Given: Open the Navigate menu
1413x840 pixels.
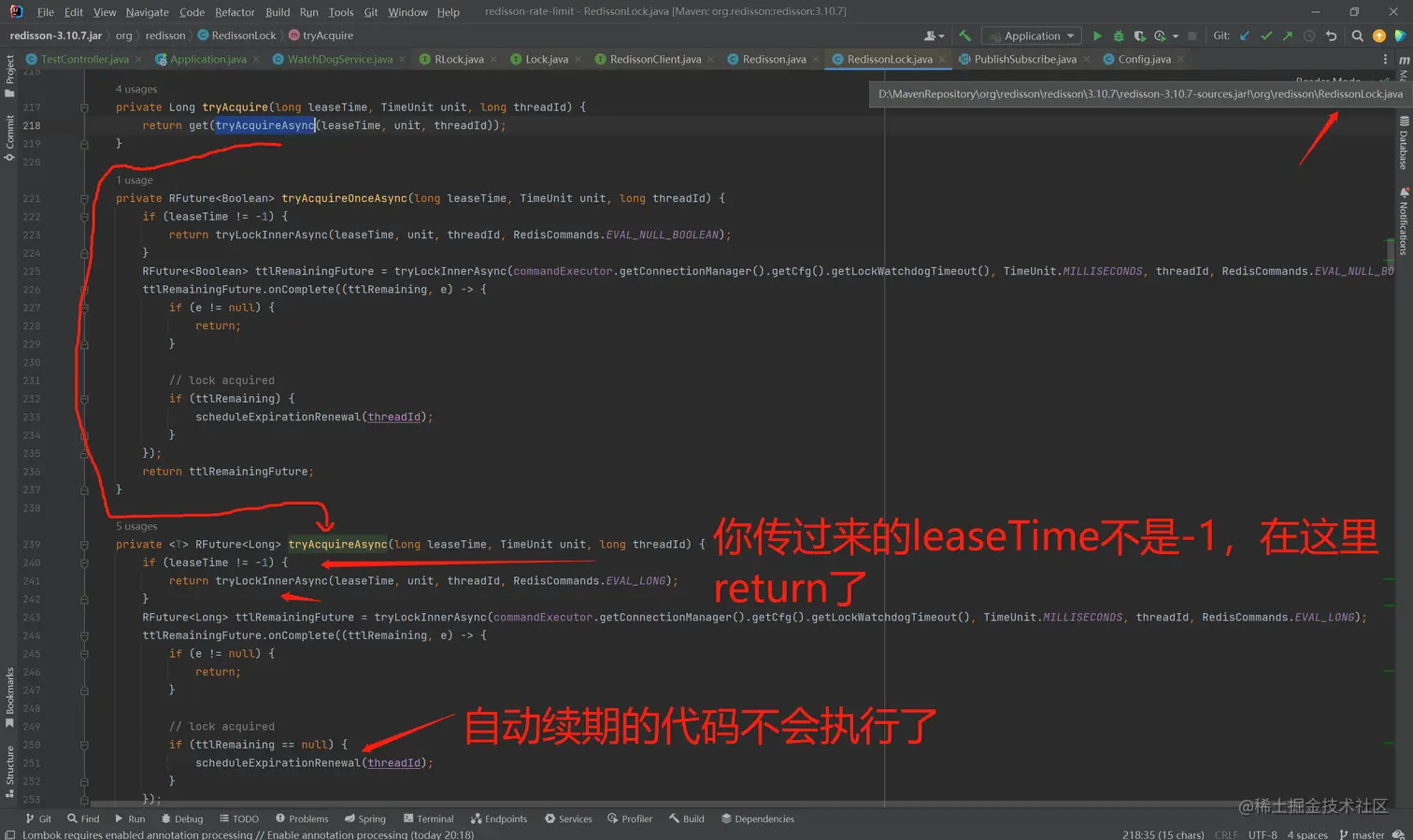Looking at the screenshot, I should [148, 12].
